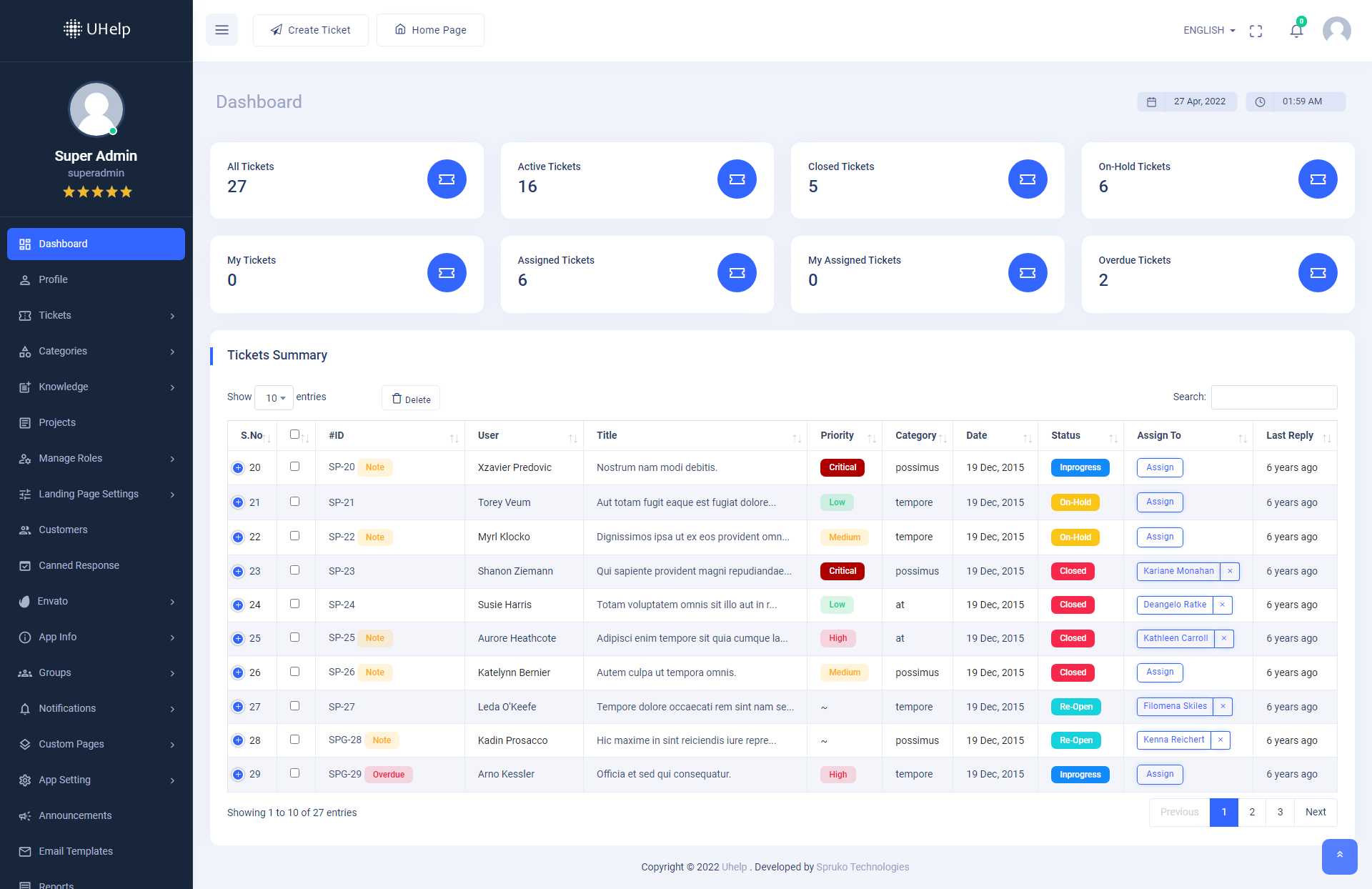Click the Create Ticket button

(x=311, y=30)
